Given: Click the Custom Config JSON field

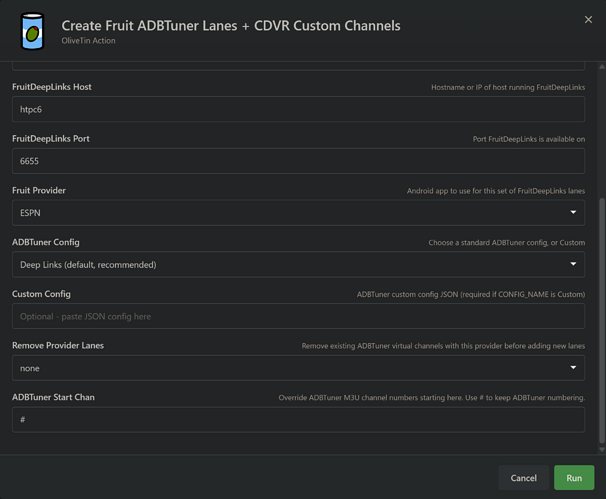Looking at the screenshot, I should (x=298, y=316).
